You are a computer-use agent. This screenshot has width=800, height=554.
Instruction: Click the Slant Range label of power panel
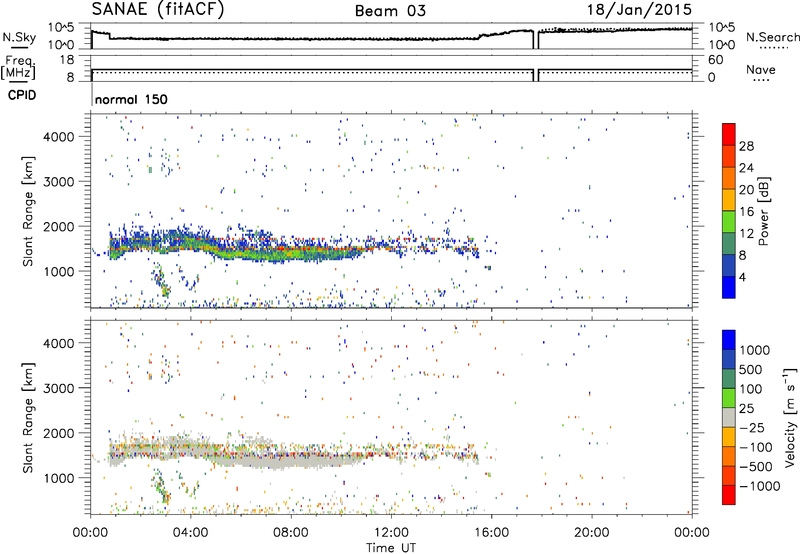click(28, 211)
